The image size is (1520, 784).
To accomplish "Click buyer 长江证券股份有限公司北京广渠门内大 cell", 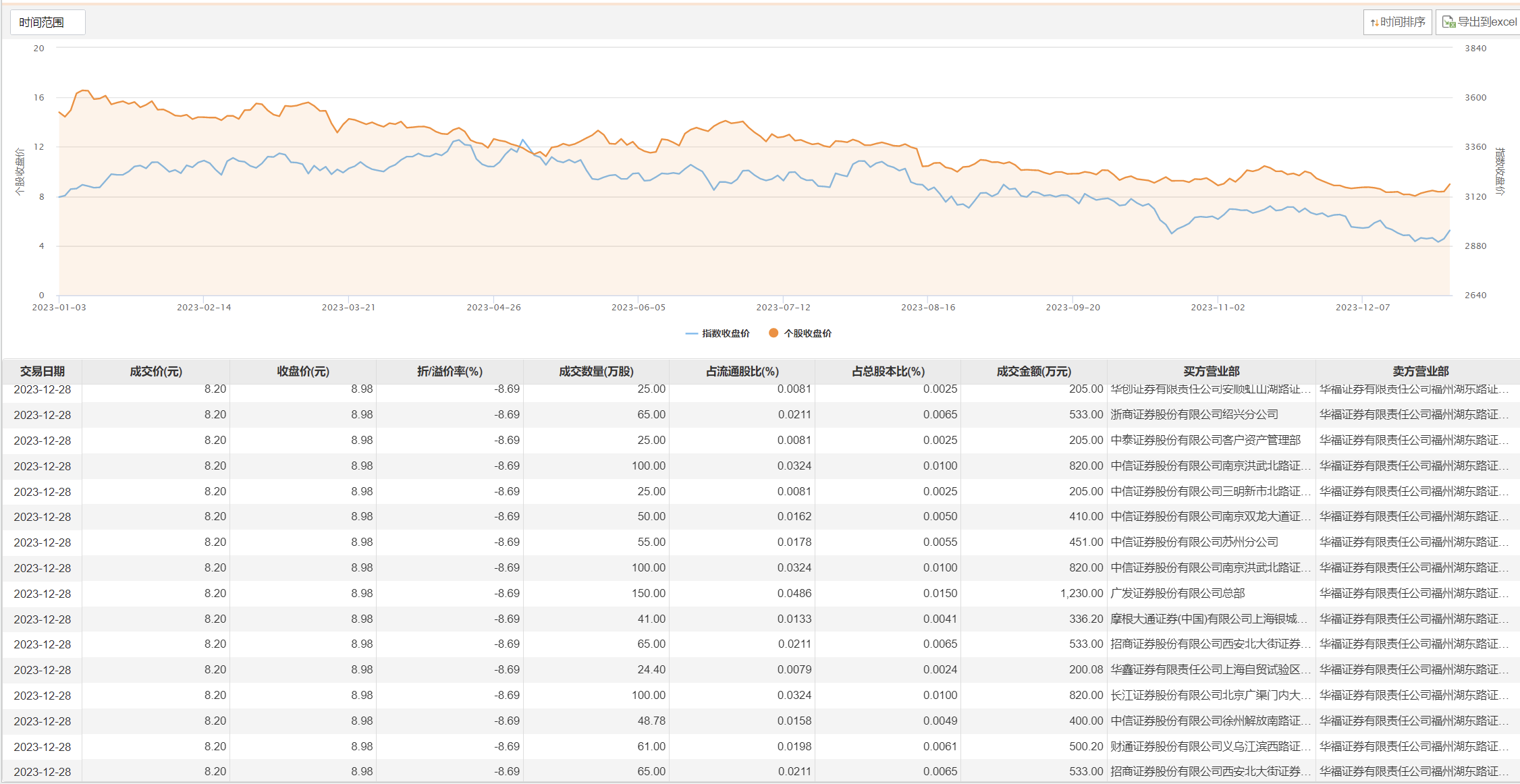I will [x=1211, y=696].
